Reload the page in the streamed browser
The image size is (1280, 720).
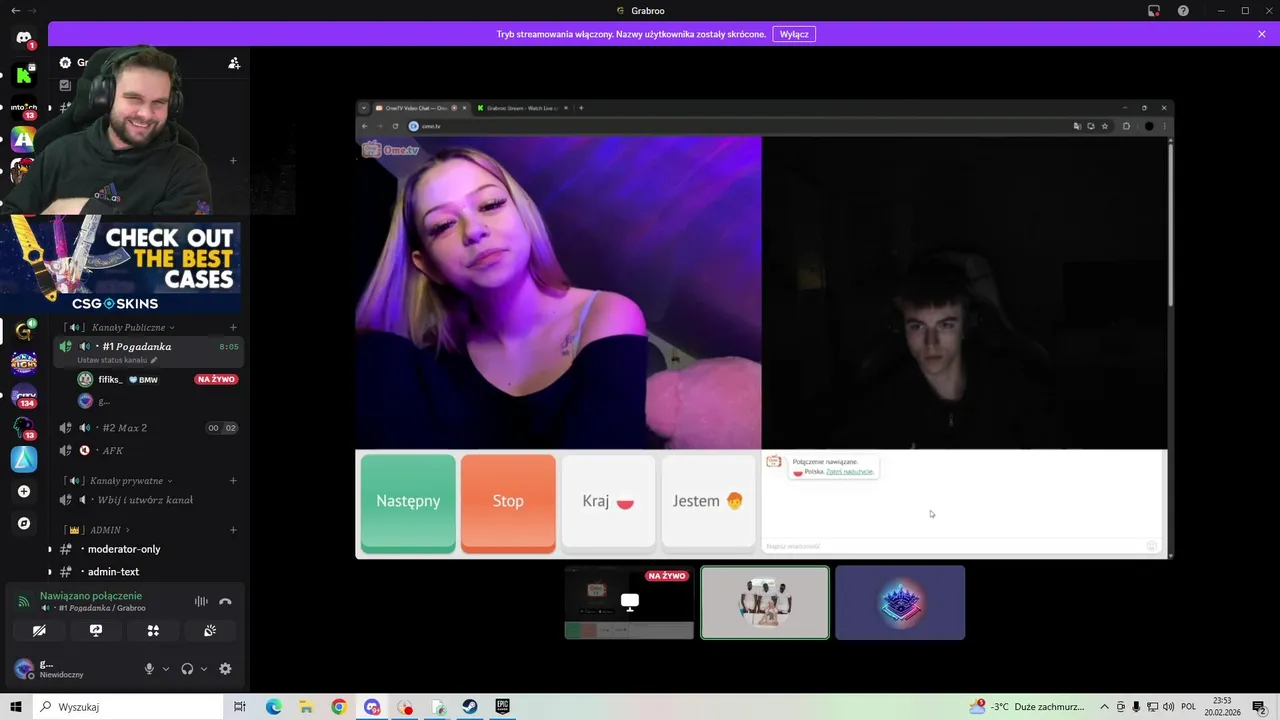(x=395, y=126)
